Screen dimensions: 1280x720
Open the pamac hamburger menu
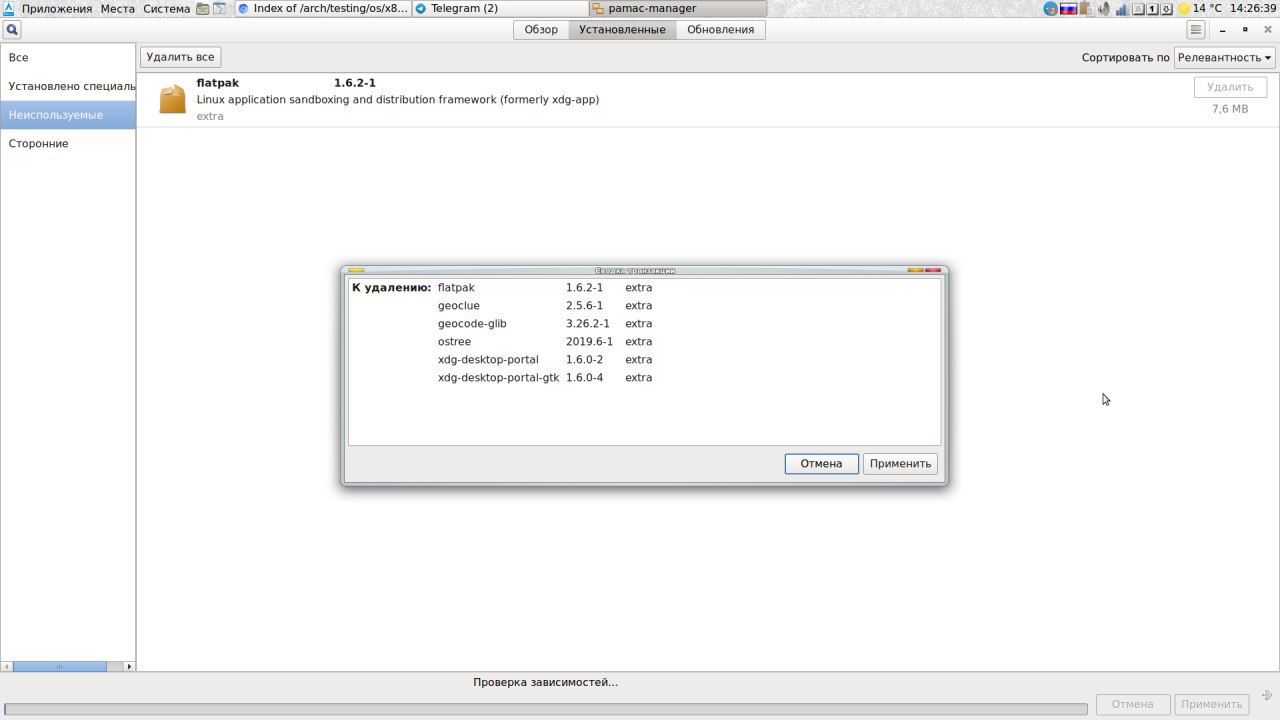tap(1195, 30)
